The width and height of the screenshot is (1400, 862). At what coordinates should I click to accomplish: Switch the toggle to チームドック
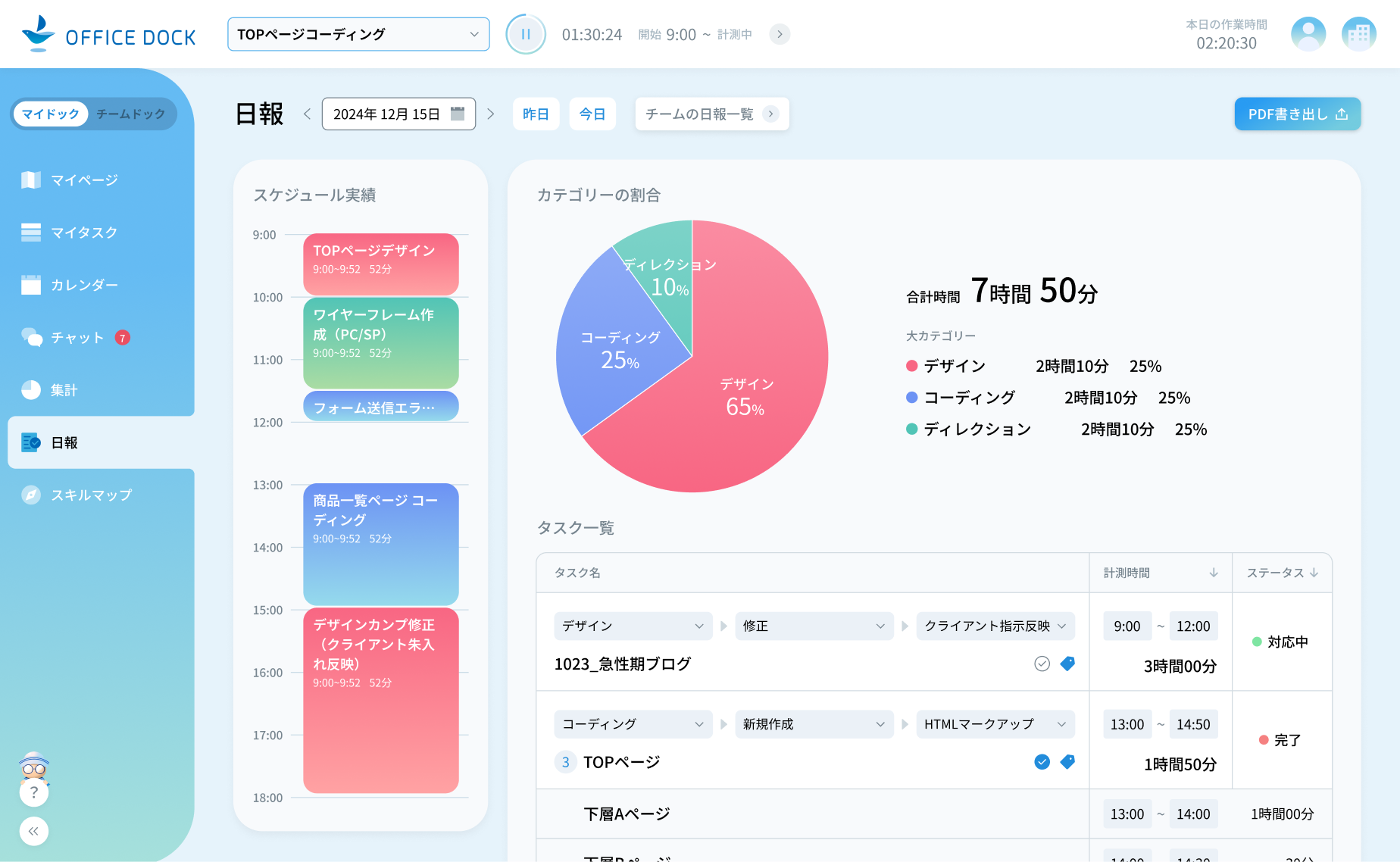[x=130, y=114]
